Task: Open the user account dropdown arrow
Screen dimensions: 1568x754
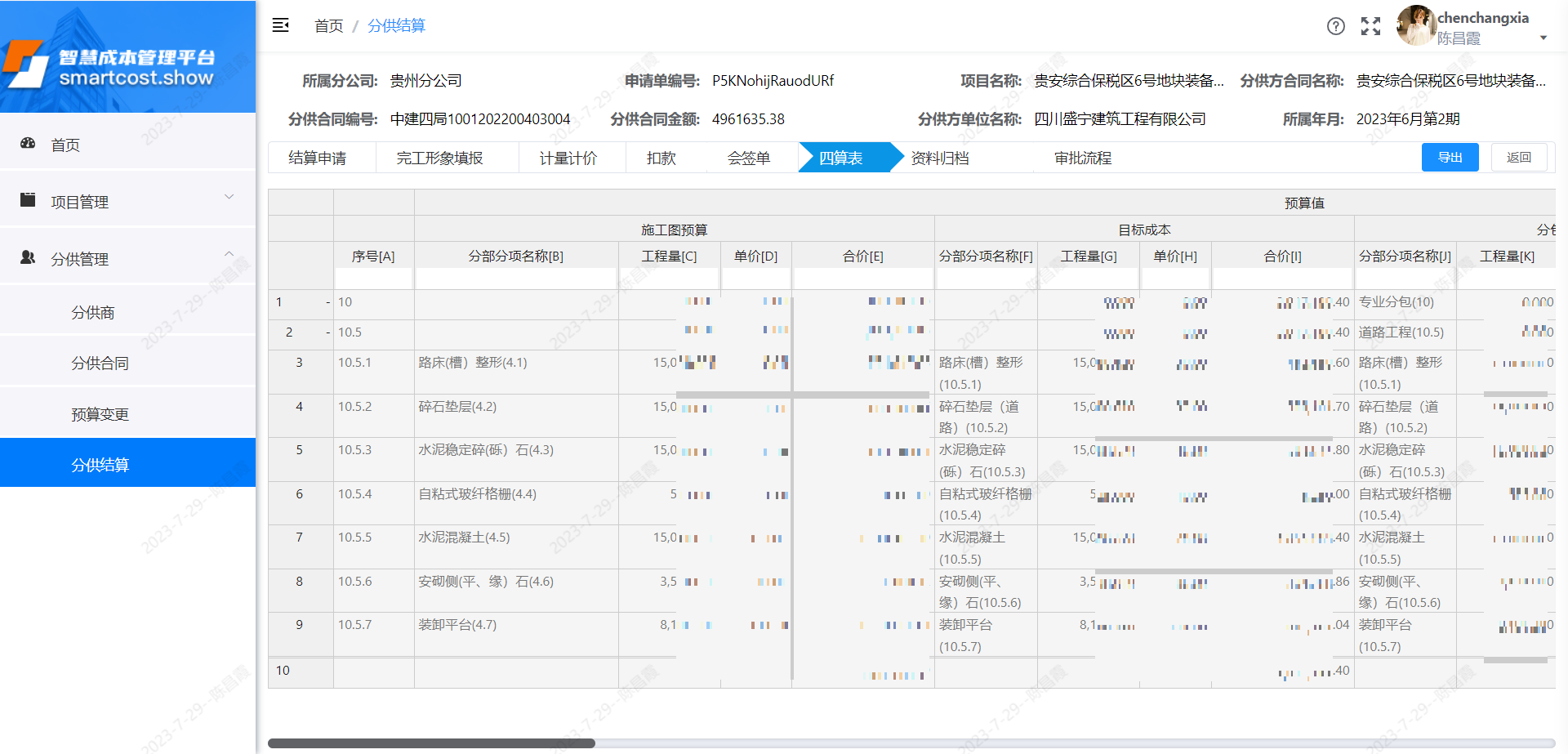Action: pos(1543,38)
